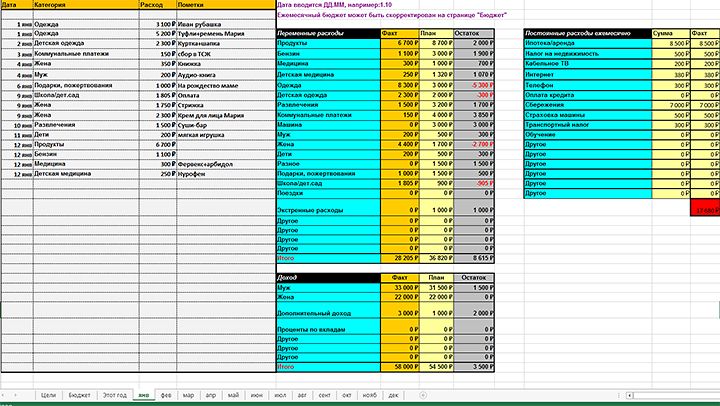Select the planned income '54 500 ₽' cell
Viewport: 720px width, 406px height.
436,367
